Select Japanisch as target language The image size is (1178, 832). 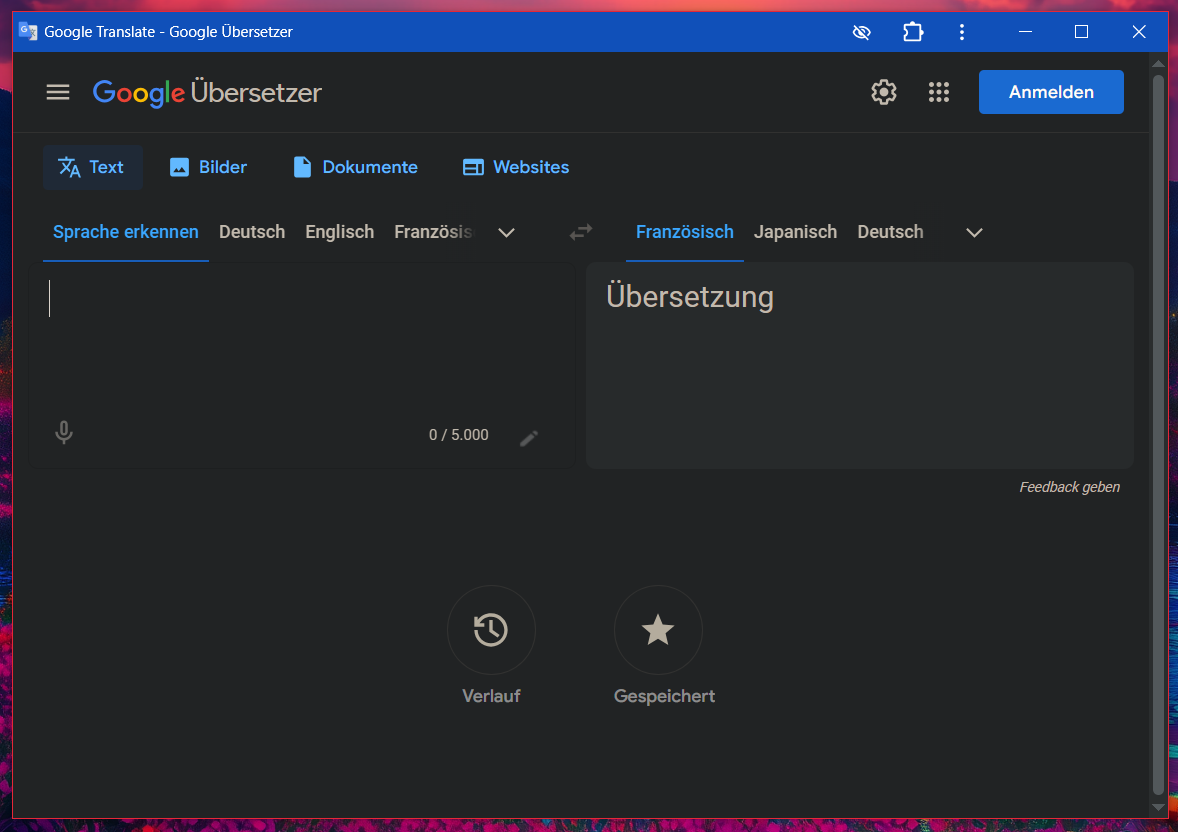[795, 232]
